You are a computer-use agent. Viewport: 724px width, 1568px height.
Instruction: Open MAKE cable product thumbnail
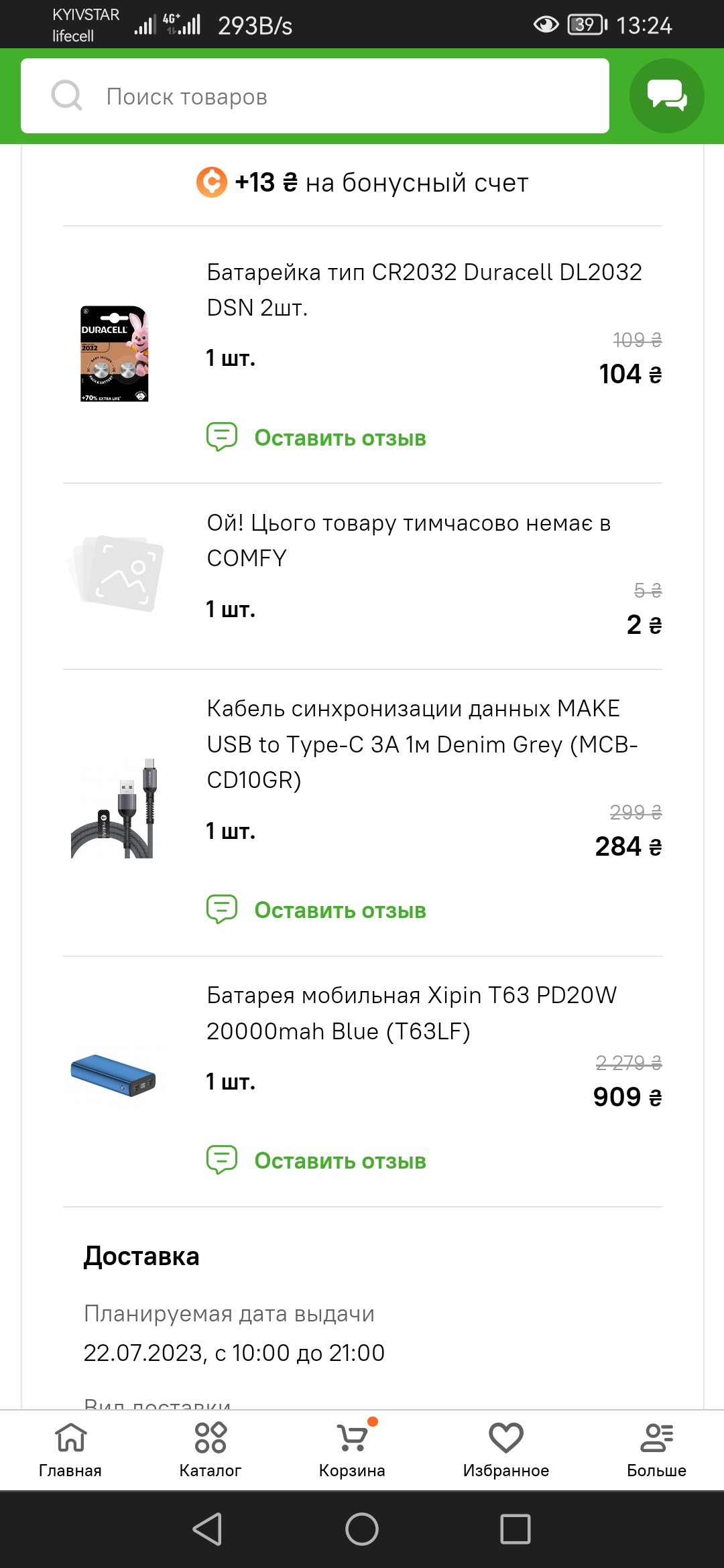pyautogui.click(x=114, y=809)
